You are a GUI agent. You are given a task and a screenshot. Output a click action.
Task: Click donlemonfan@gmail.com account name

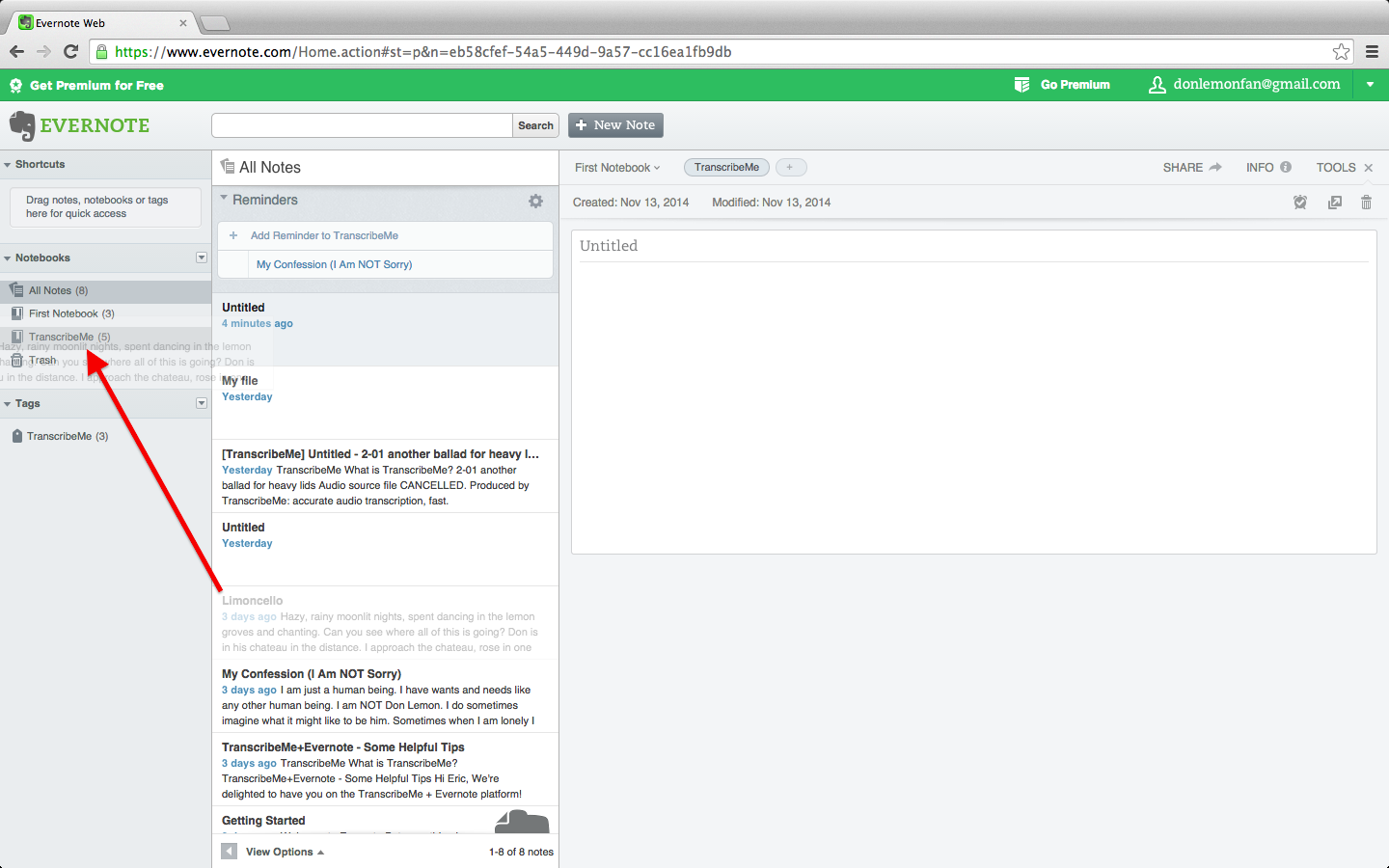[x=1257, y=84]
